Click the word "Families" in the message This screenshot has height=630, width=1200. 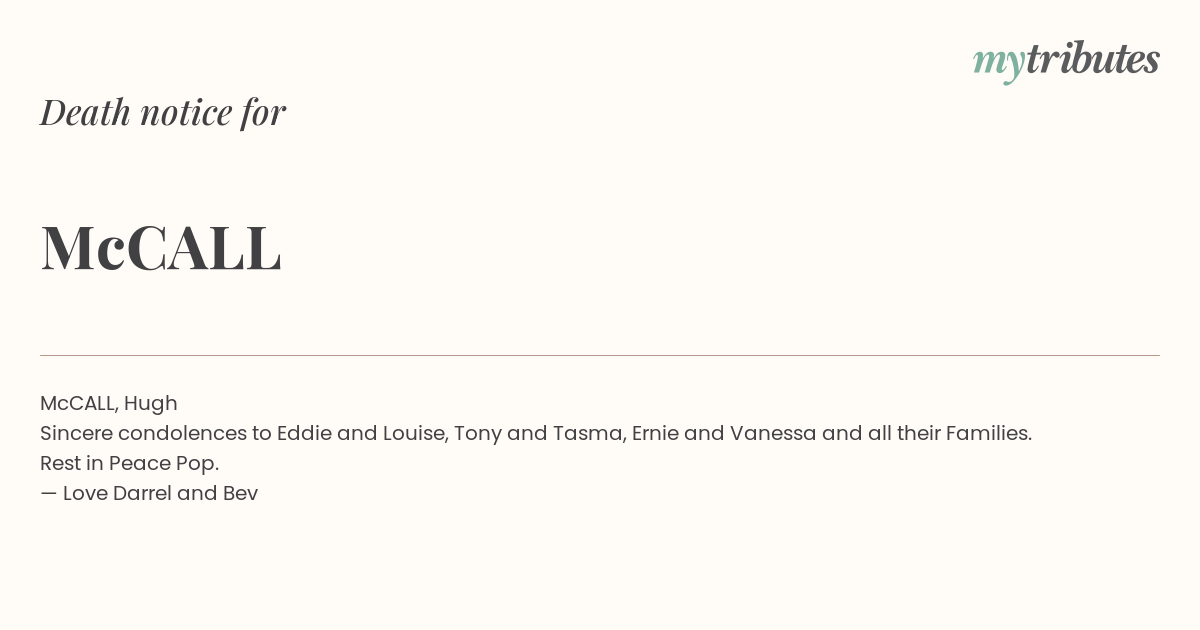pyautogui.click(x=986, y=433)
